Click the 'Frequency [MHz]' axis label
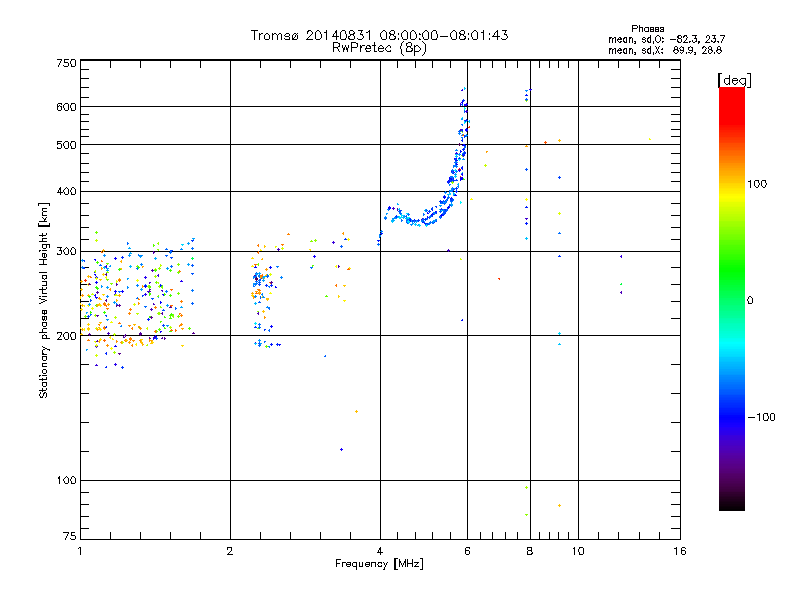 (379, 564)
